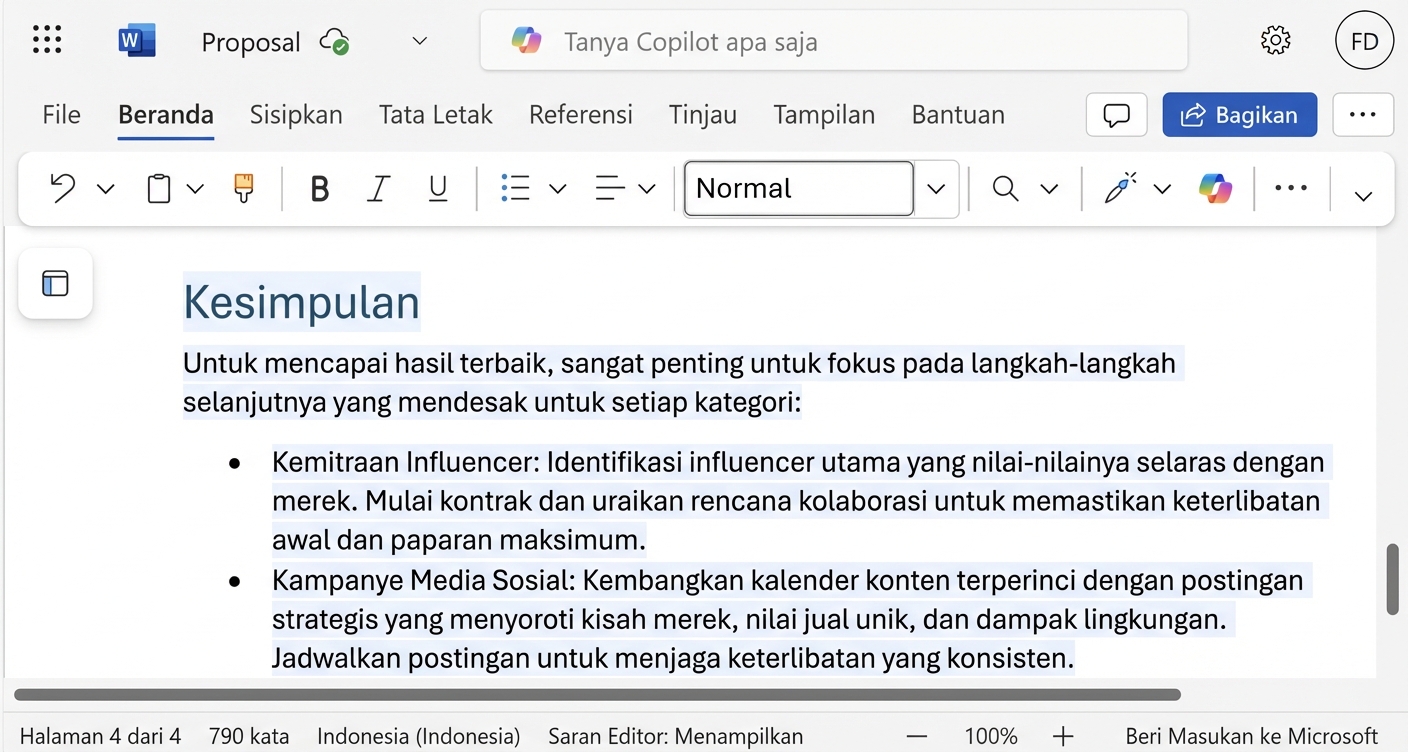1408x752 pixels.
Task: Open the alignment options dropdown
Action: 647,188
